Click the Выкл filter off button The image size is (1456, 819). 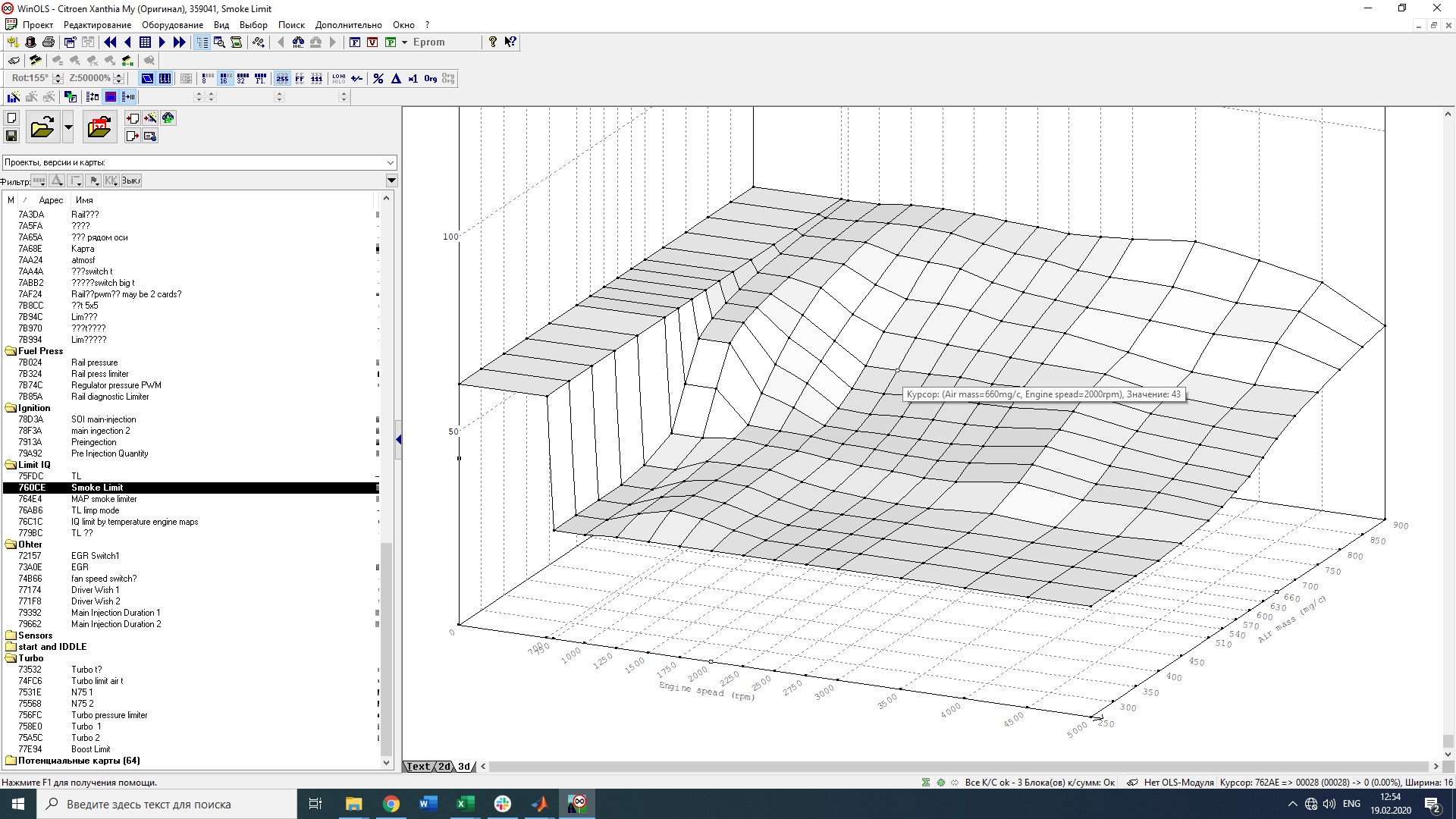tap(131, 180)
